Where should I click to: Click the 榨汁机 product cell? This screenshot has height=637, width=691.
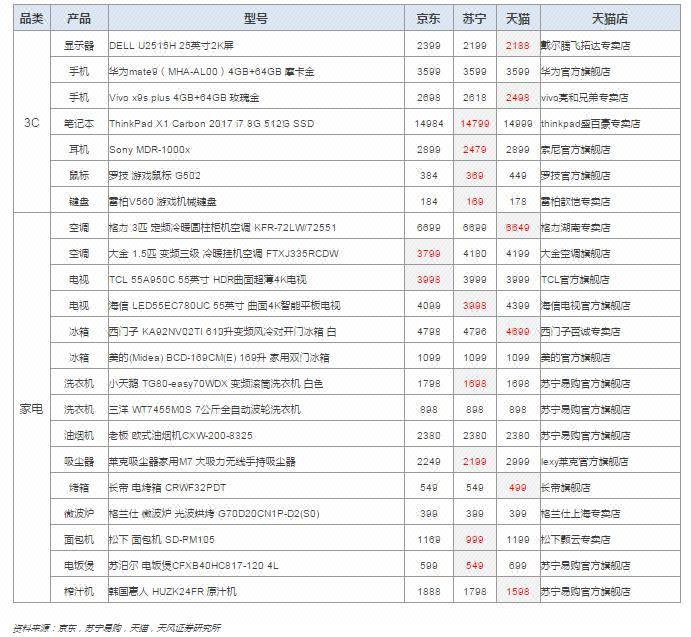point(79,591)
